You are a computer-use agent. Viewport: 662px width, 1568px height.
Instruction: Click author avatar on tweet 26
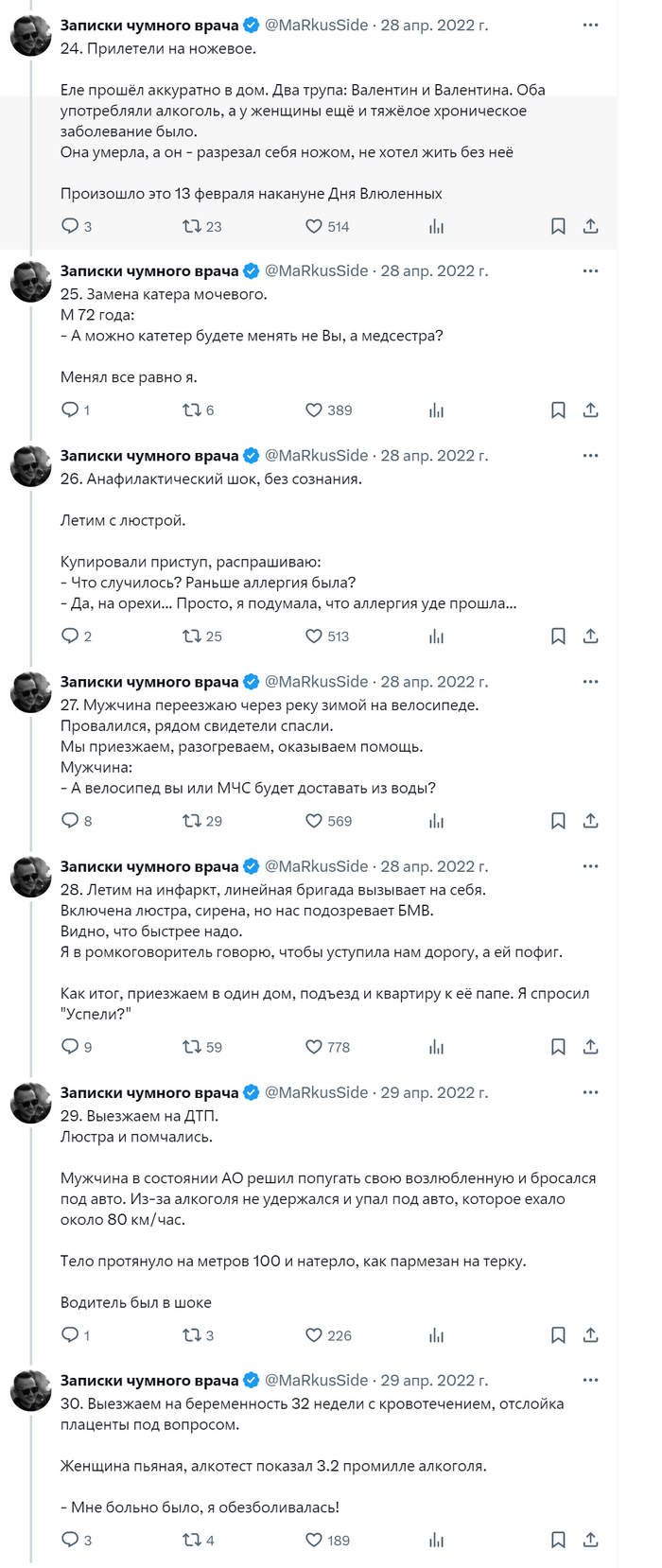pos(31,466)
